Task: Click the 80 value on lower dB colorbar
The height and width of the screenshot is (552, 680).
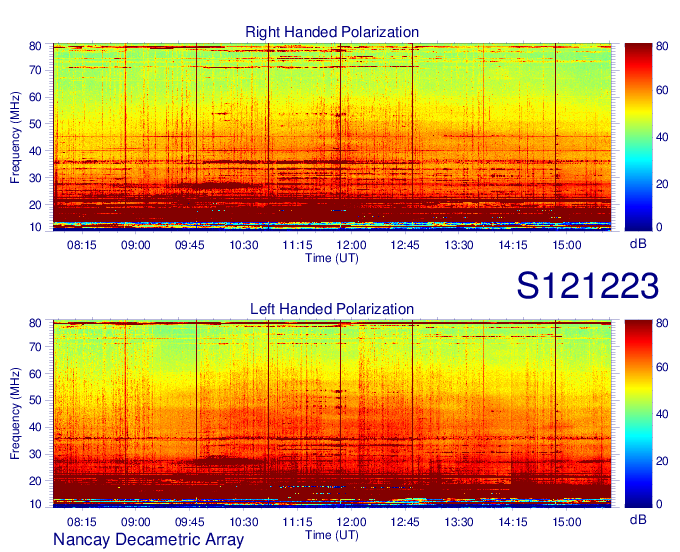Action: [662, 323]
